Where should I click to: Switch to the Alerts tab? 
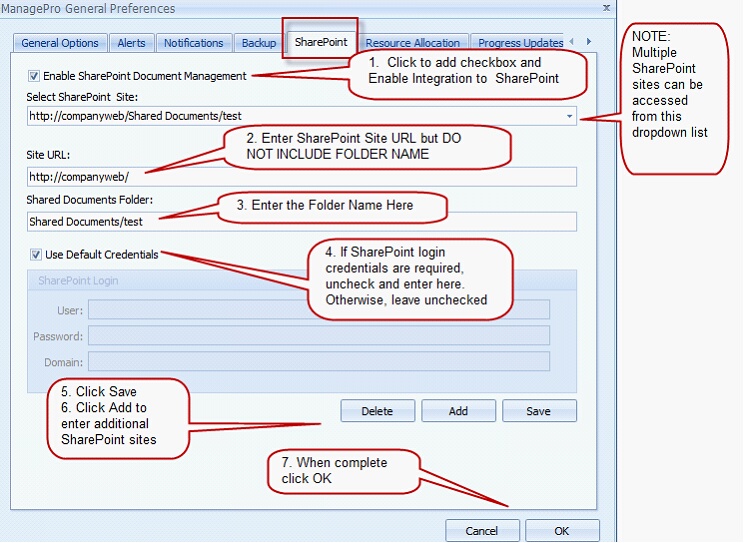[x=131, y=43]
